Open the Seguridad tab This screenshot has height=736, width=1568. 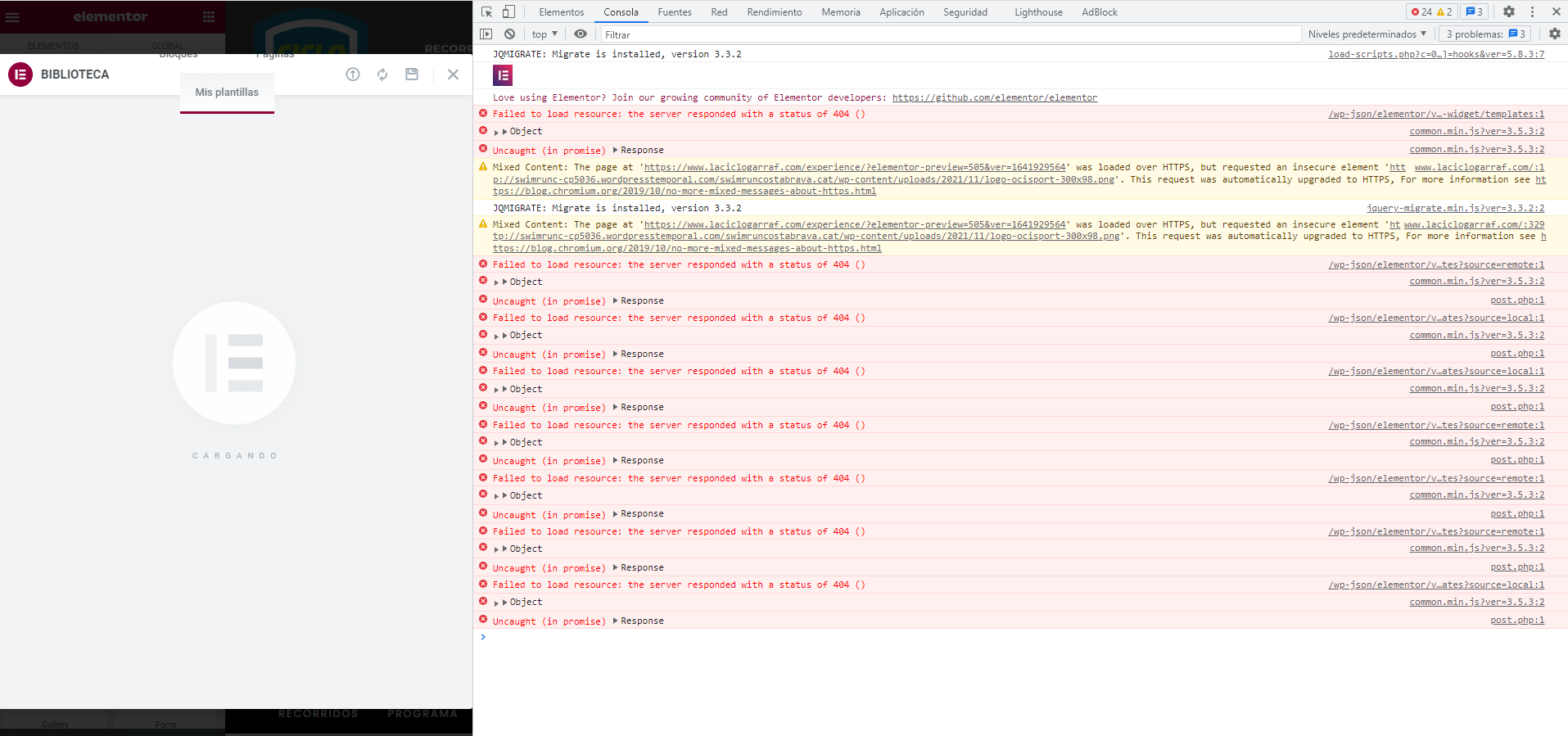coord(965,12)
